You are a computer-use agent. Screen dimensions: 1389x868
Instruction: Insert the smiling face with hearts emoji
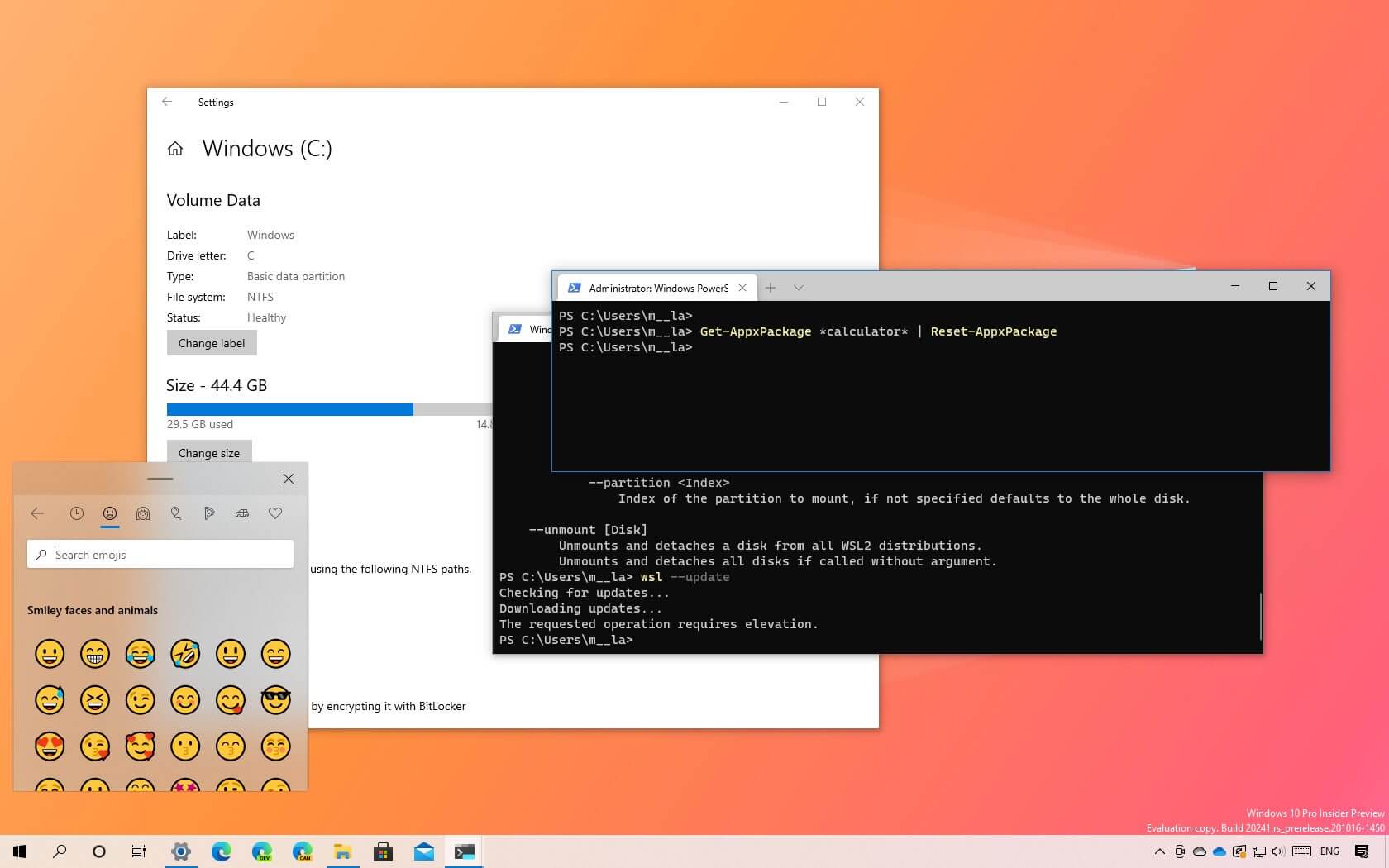point(141,746)
